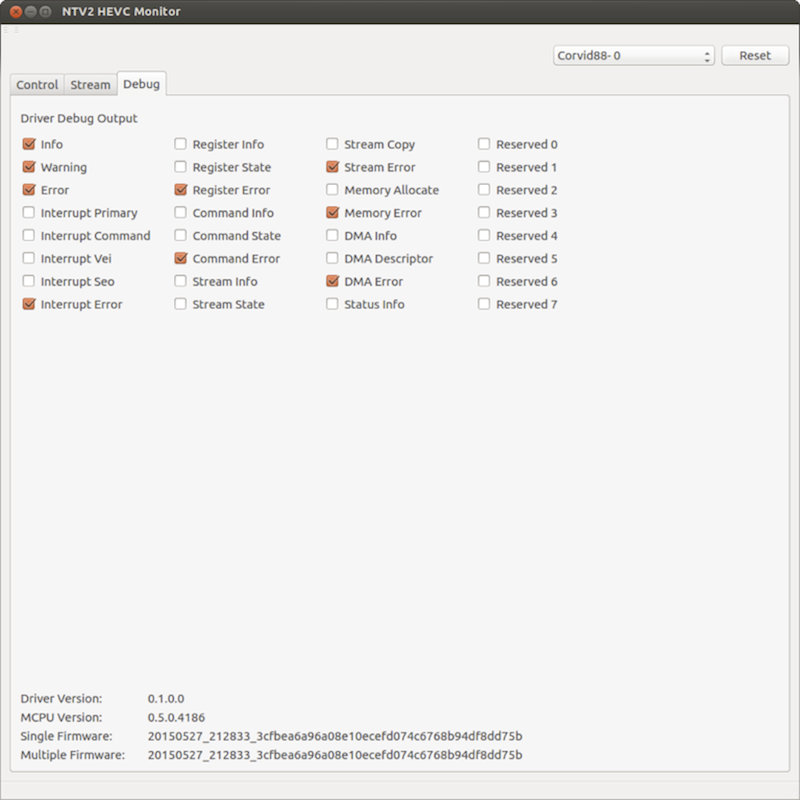
Task: Enable Stream Copy debug output
Action: [x=332, y=144]
